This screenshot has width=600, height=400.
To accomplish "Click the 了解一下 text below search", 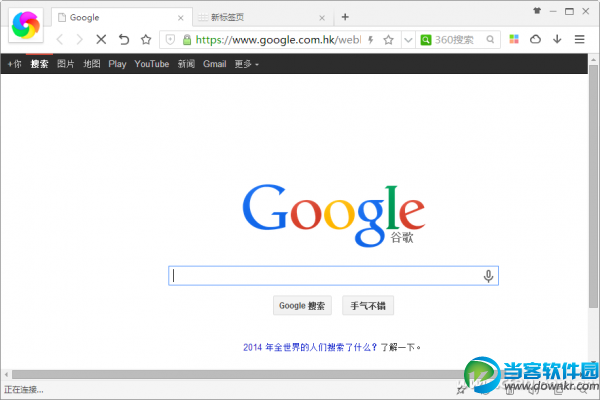I will 400,347.
